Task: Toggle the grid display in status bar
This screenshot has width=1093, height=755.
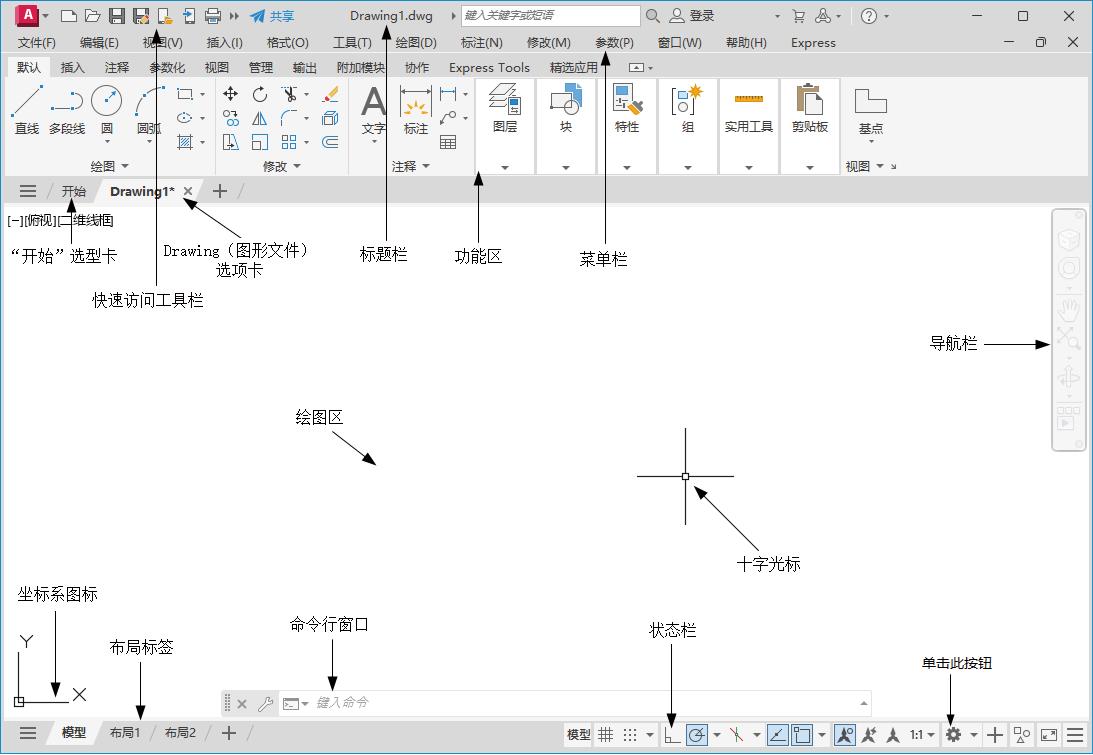Action: [x=606, y=735]
